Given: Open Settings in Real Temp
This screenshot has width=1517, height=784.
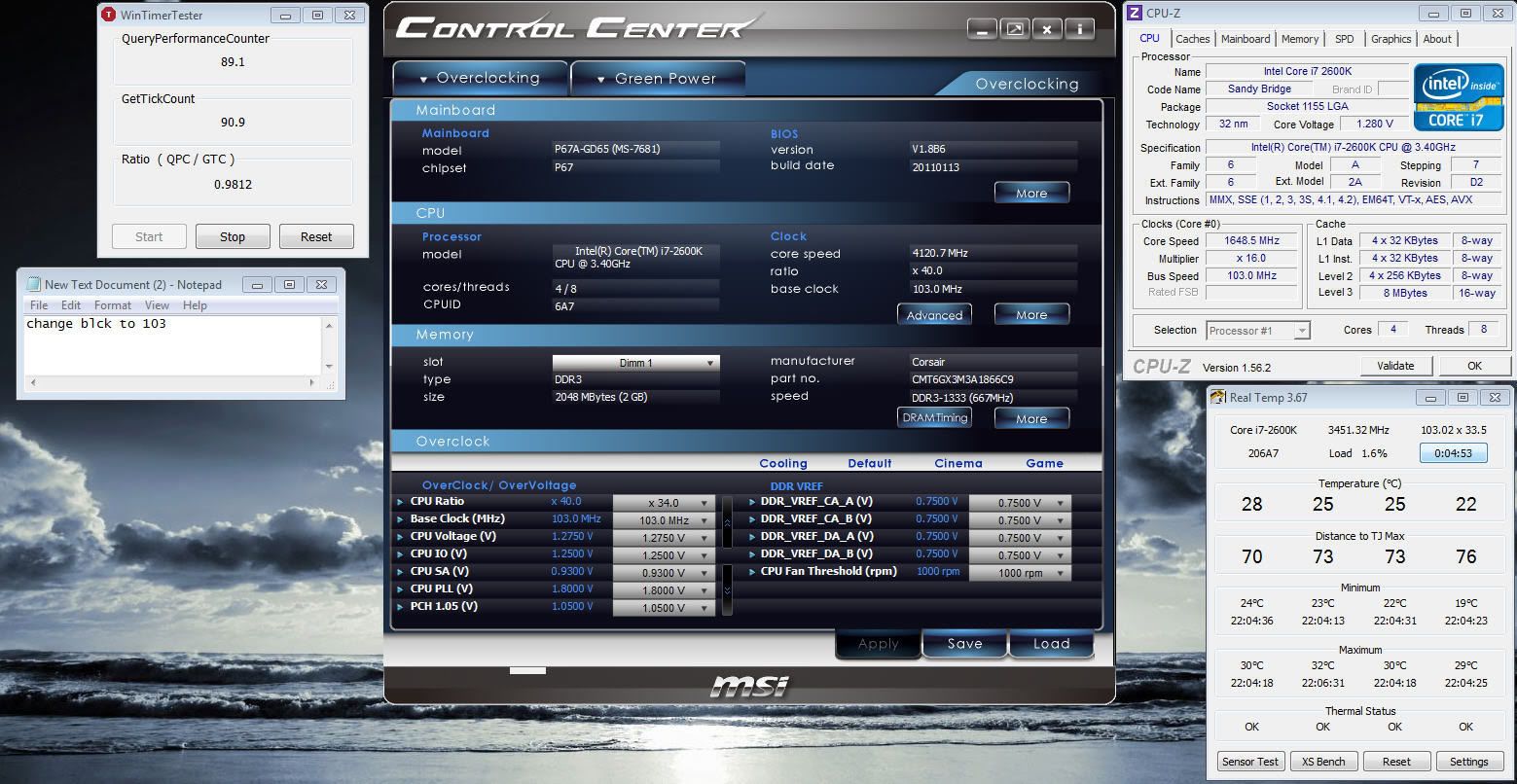Looking at the screenshot, I should click(x=1468, y=762).
